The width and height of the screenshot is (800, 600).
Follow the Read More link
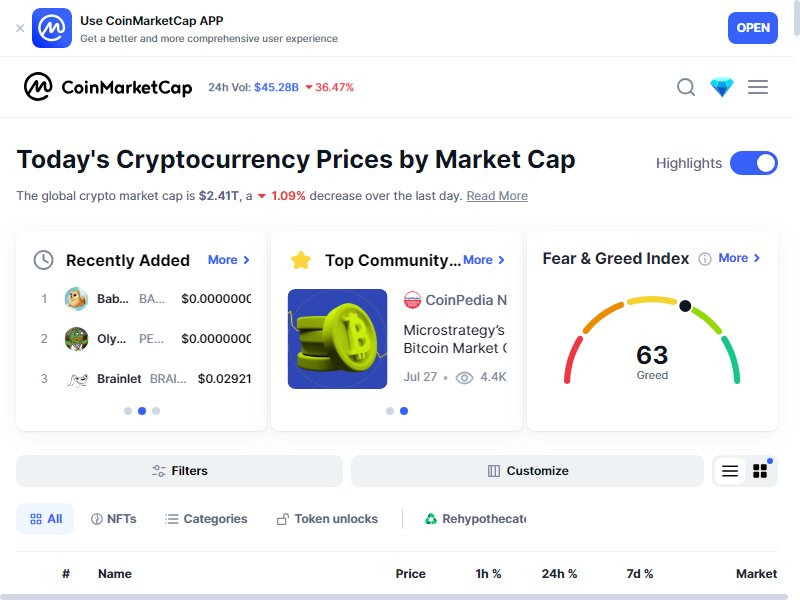pos(497,196)
